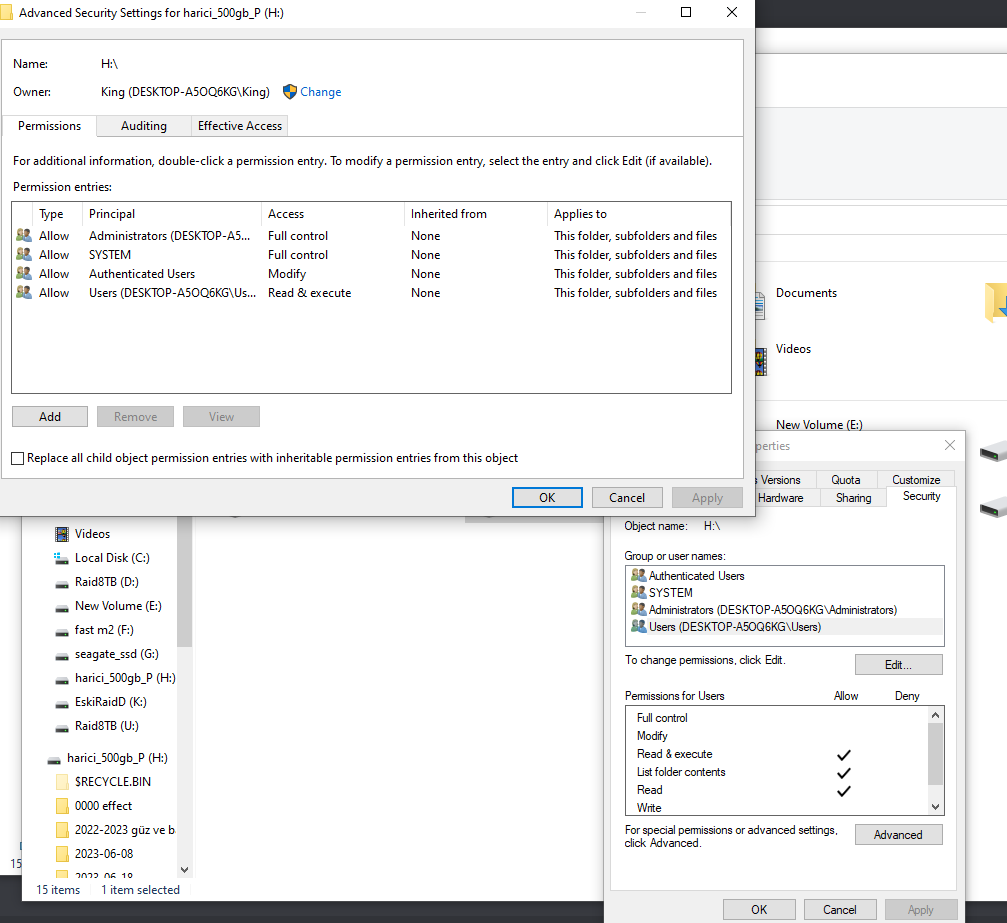Click the Change owner link

click(x=320, y=92)
